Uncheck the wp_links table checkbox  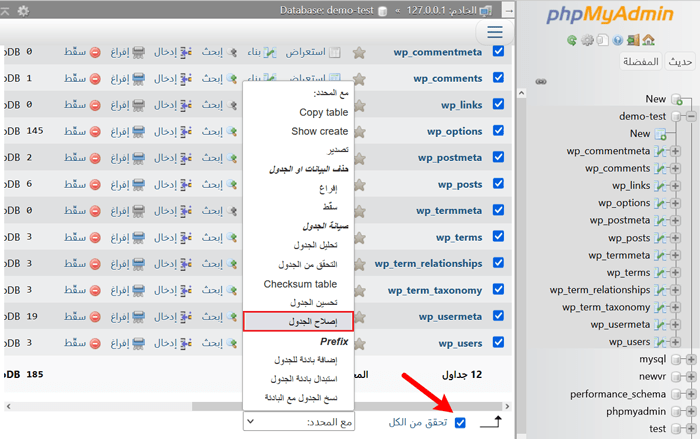(x=498, y=104)
